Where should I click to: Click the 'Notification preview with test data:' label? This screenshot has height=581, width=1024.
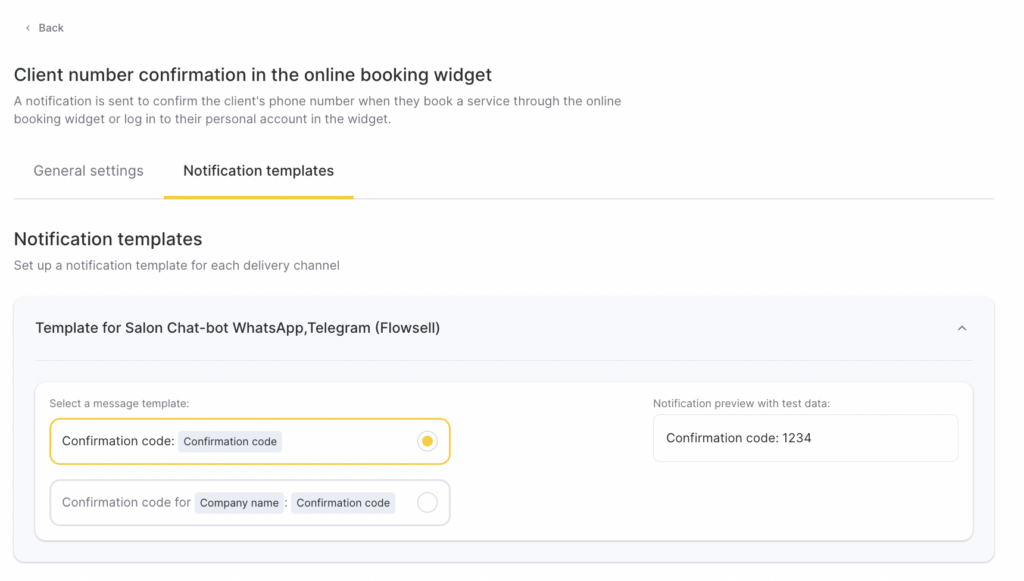(741, 403)
